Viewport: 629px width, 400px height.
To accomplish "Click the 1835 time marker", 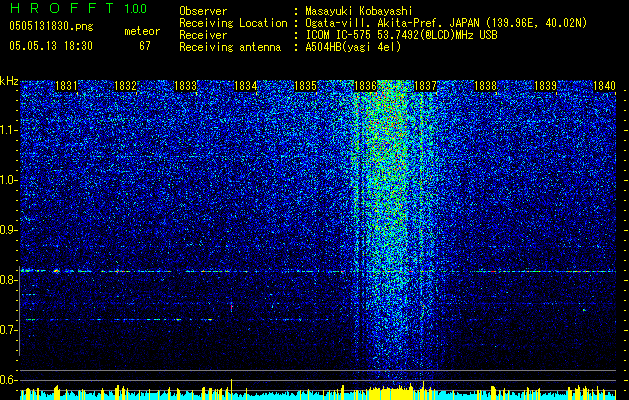I will [x=306, y=86].
